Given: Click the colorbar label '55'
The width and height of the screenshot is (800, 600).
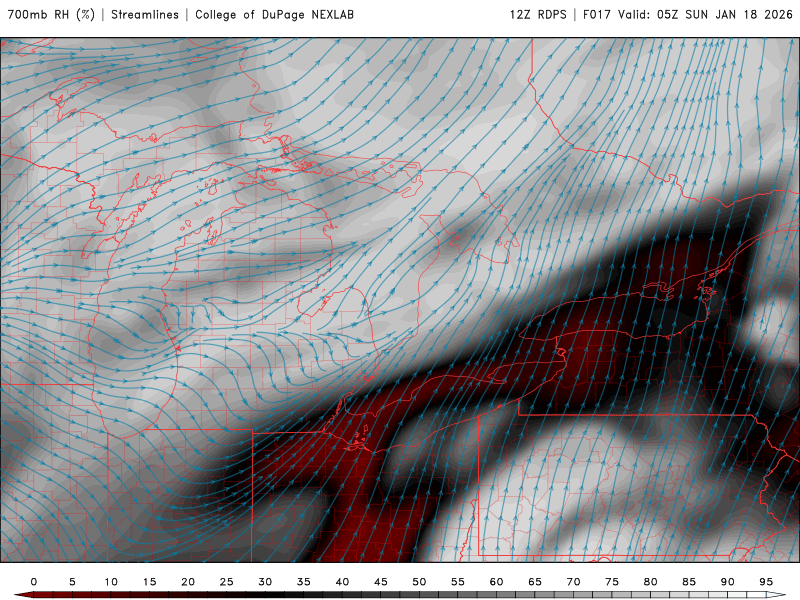Looking at the screenshot, I should pyautogui.click(x=458, y=582).
